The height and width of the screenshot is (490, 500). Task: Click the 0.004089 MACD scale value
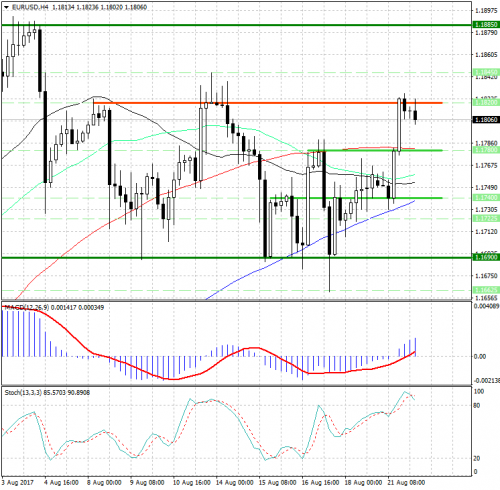click(x=486, y=306)
